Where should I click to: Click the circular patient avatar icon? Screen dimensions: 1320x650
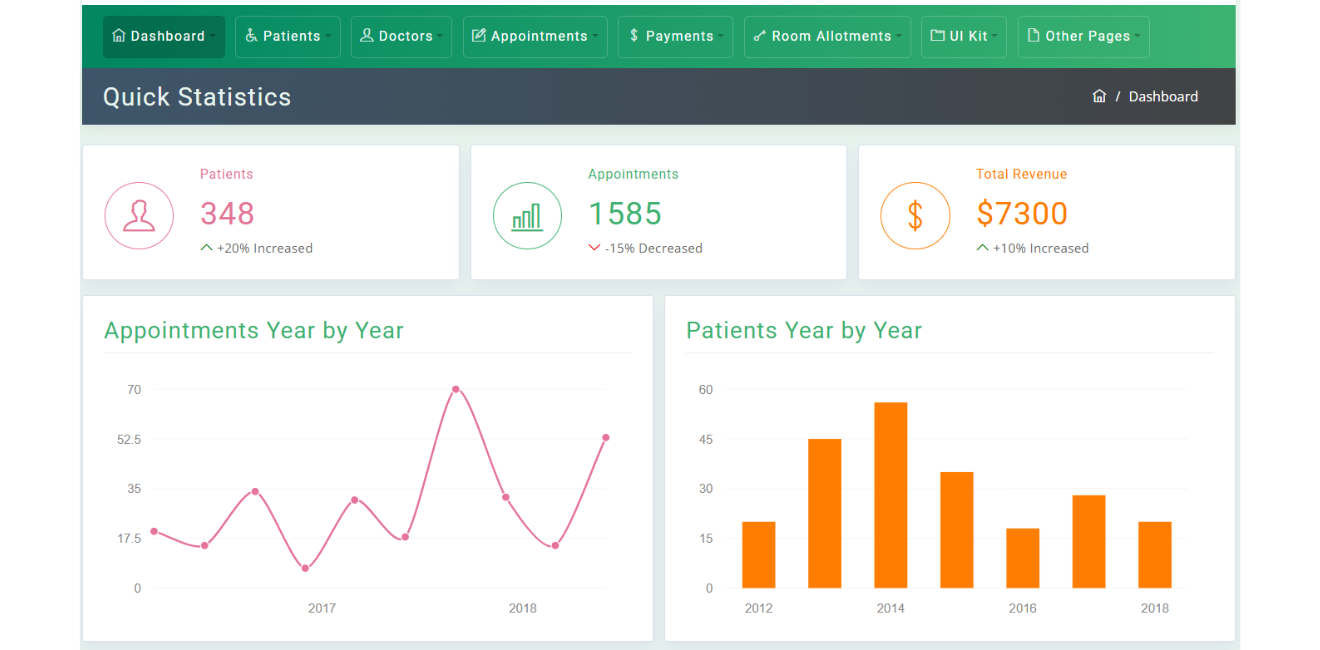click(139, 215)
